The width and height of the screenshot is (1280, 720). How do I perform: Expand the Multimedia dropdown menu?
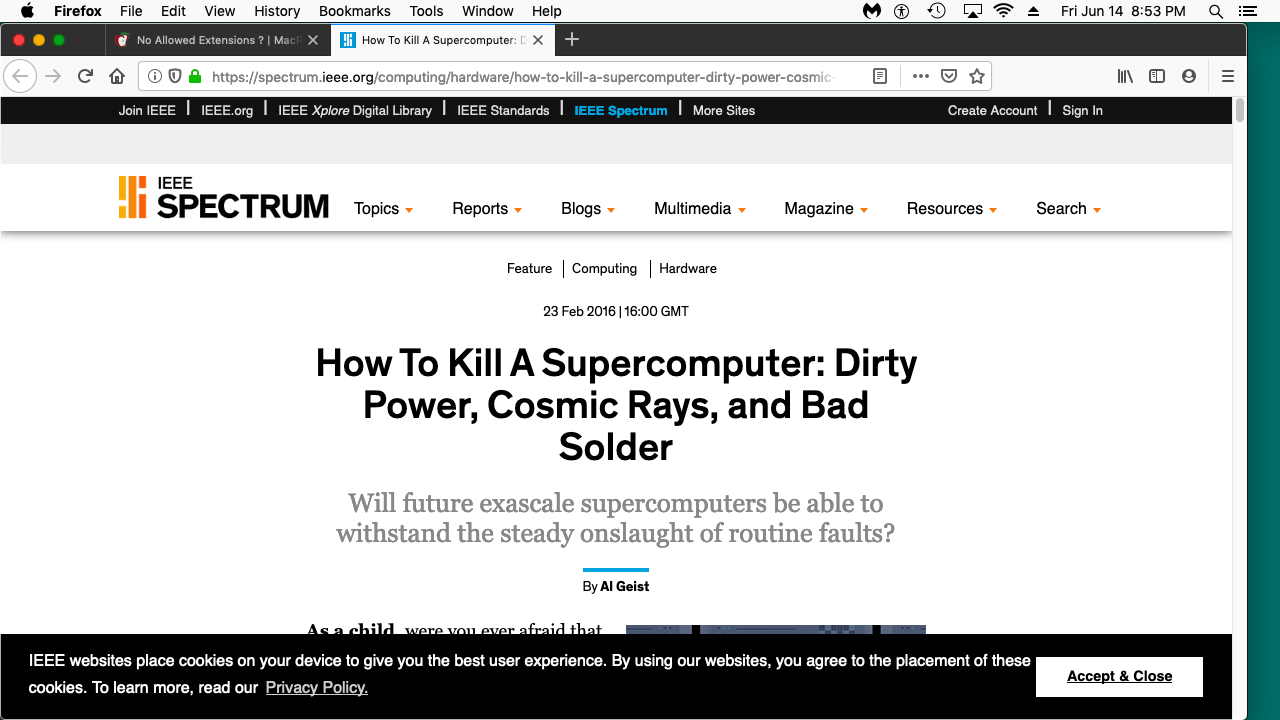tap(700, 209)
